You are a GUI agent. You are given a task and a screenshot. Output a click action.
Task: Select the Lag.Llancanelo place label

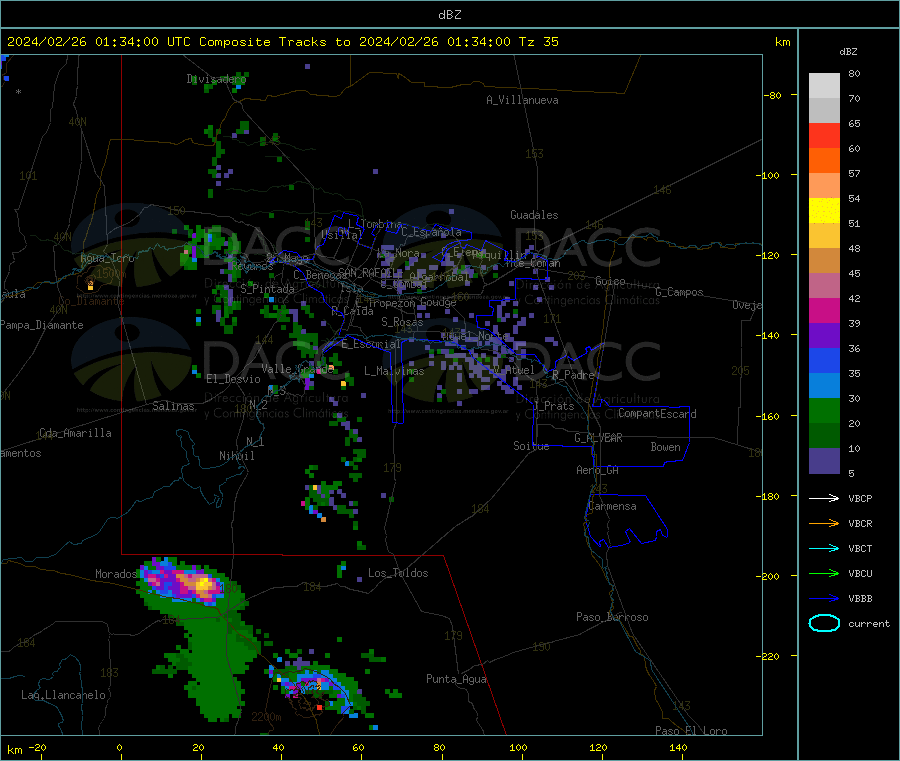click(x=63, y=695)
